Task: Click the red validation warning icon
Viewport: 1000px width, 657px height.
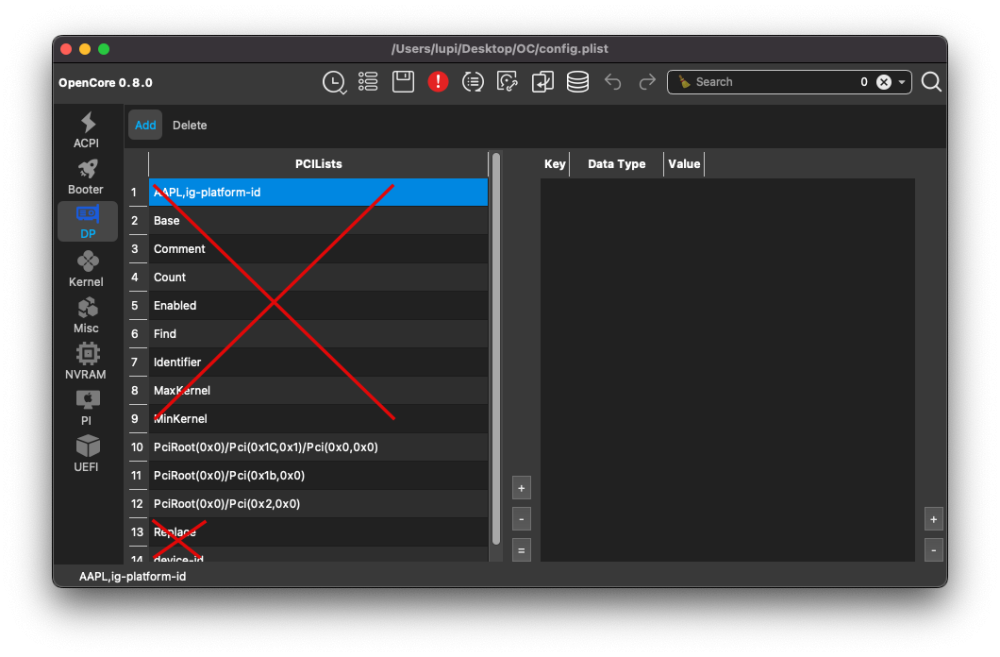Action: tap(438, 82)
